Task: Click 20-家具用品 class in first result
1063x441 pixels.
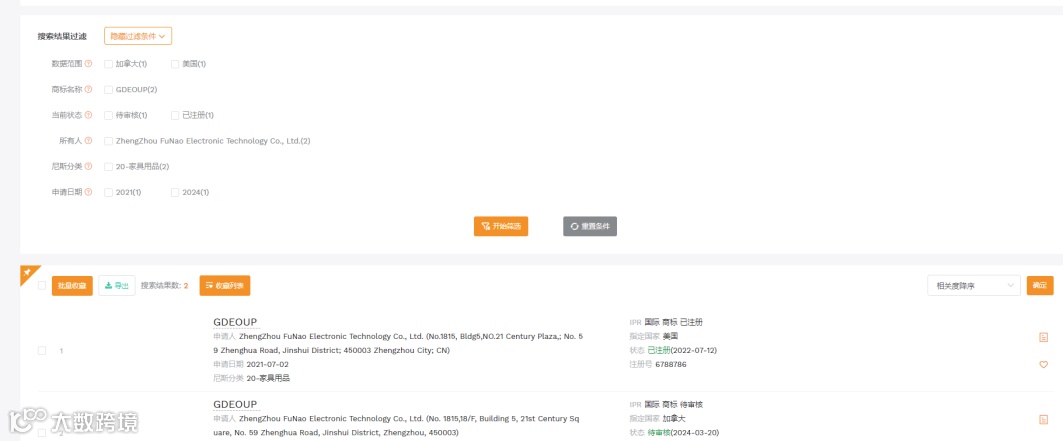Action: tap(268, 379)
